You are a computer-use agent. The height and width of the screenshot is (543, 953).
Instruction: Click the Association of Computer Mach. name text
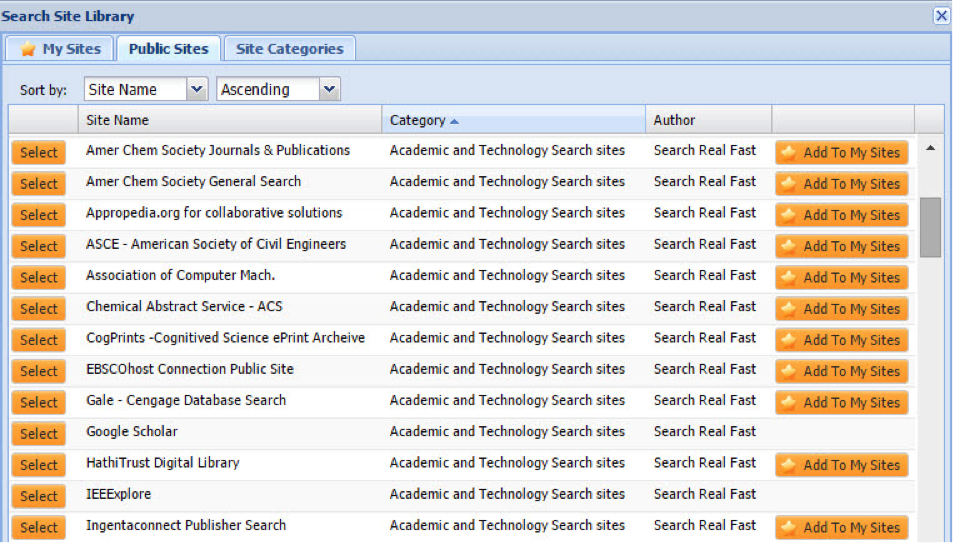(181, 275)
